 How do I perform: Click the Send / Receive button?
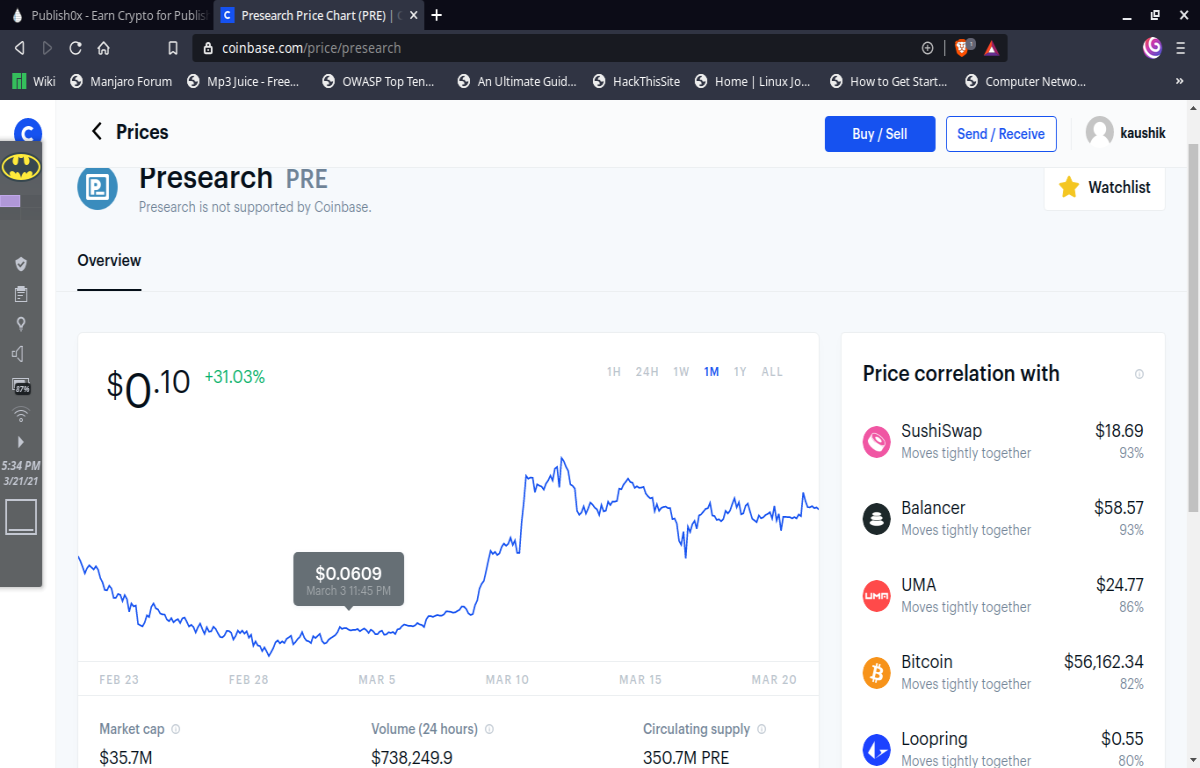click(x=1001, y=134)
